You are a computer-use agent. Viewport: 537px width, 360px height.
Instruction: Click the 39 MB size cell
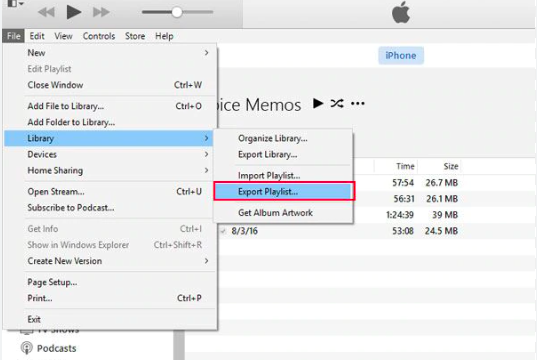[445, 215]
